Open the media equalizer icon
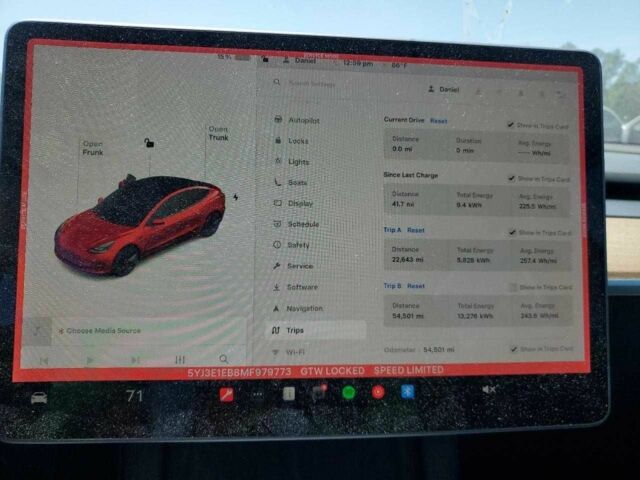 click(180, 360)
